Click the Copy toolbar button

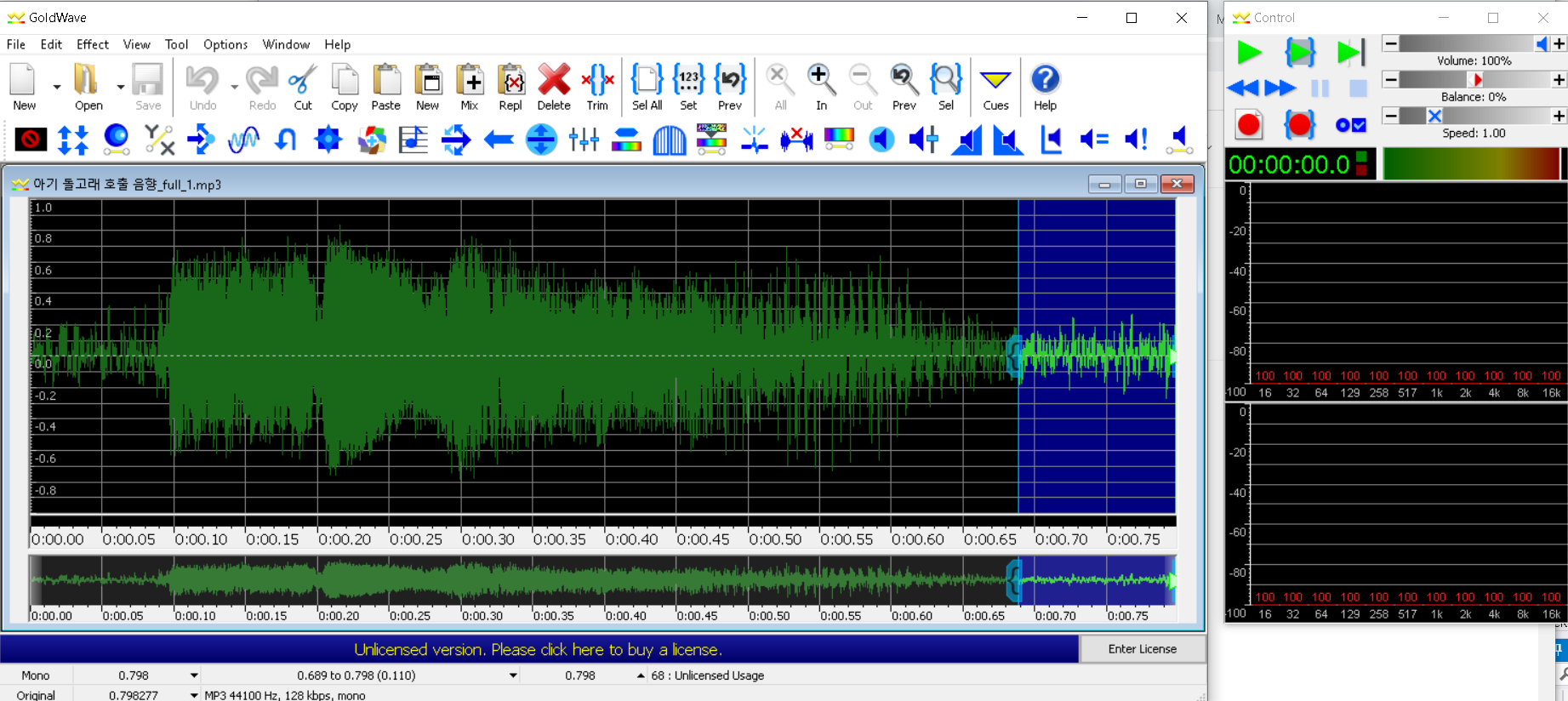click(345, 87)
